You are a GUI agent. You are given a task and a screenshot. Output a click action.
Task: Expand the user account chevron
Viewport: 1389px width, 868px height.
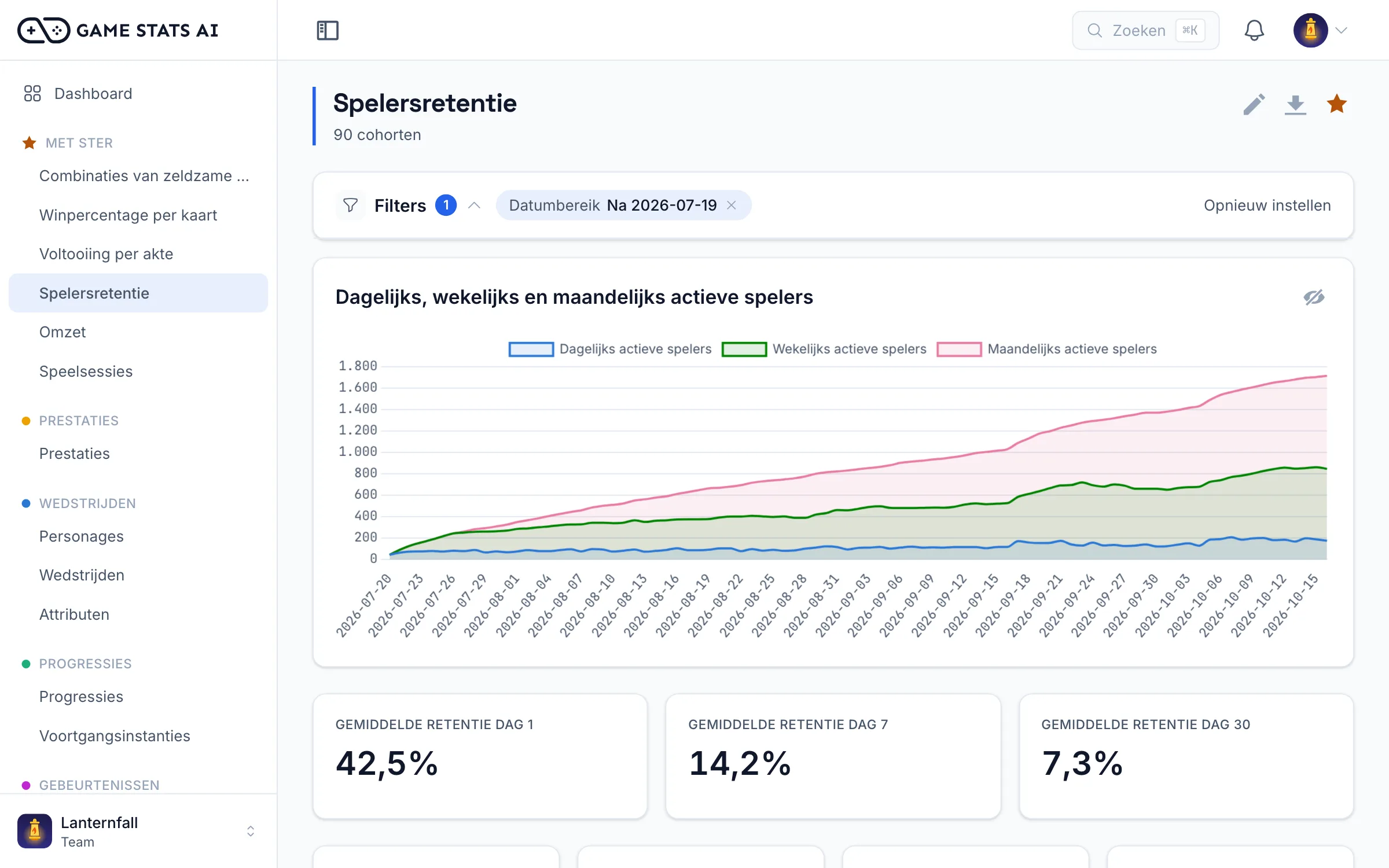(x=1342, y=30)
